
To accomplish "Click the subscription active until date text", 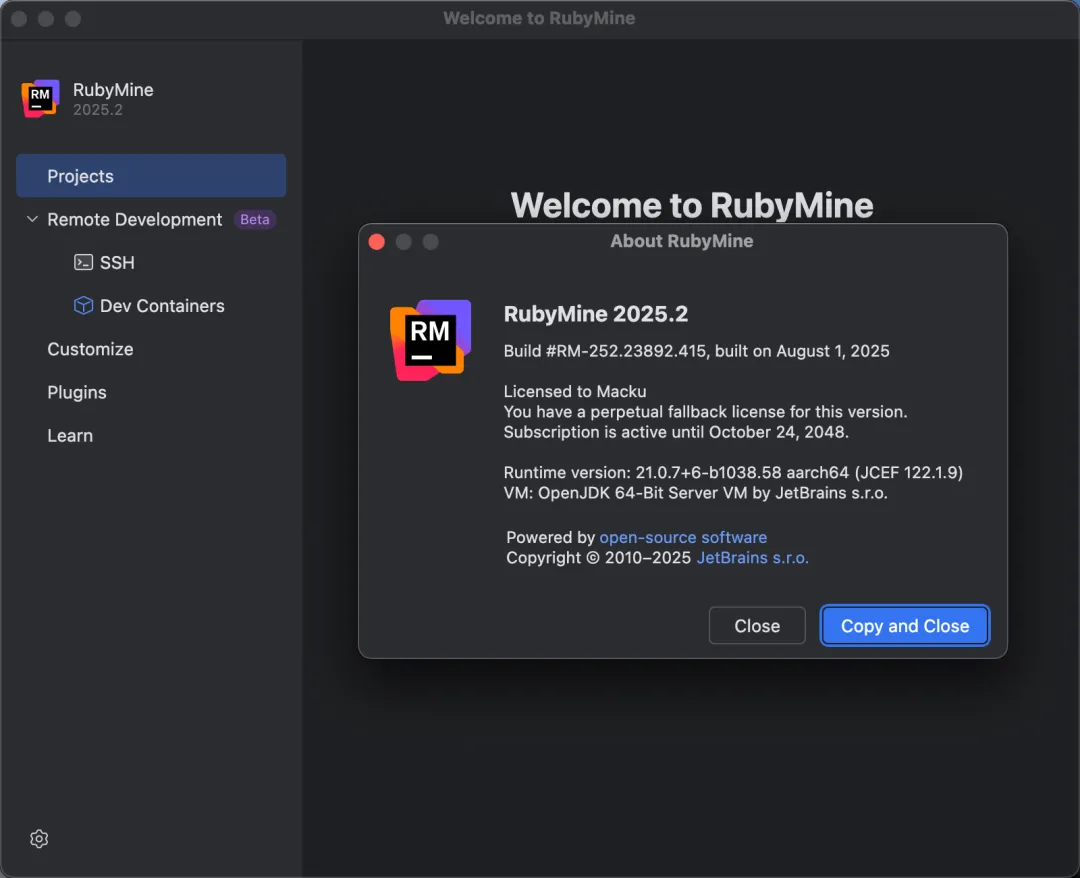I will coord(676,432).
